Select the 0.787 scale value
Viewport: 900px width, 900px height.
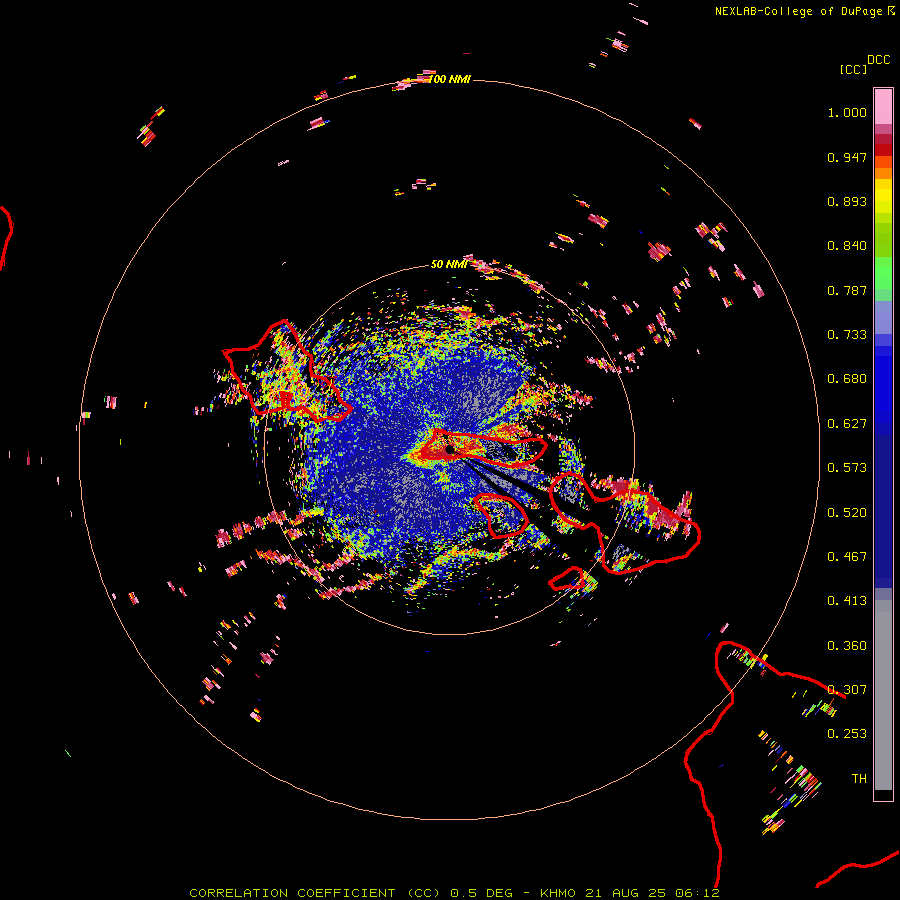click(847, 290)
